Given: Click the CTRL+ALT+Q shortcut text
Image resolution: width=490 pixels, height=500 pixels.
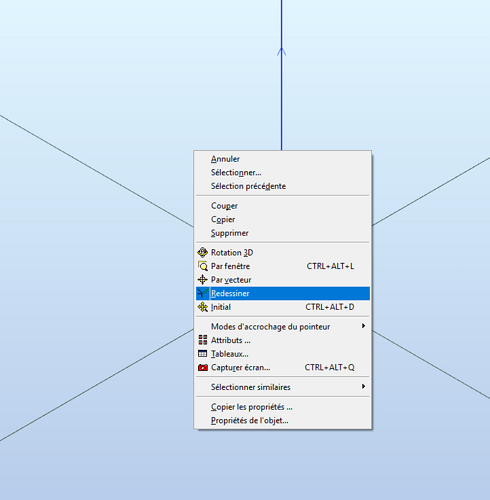Looking at the screenshot, I should point(329,367).
